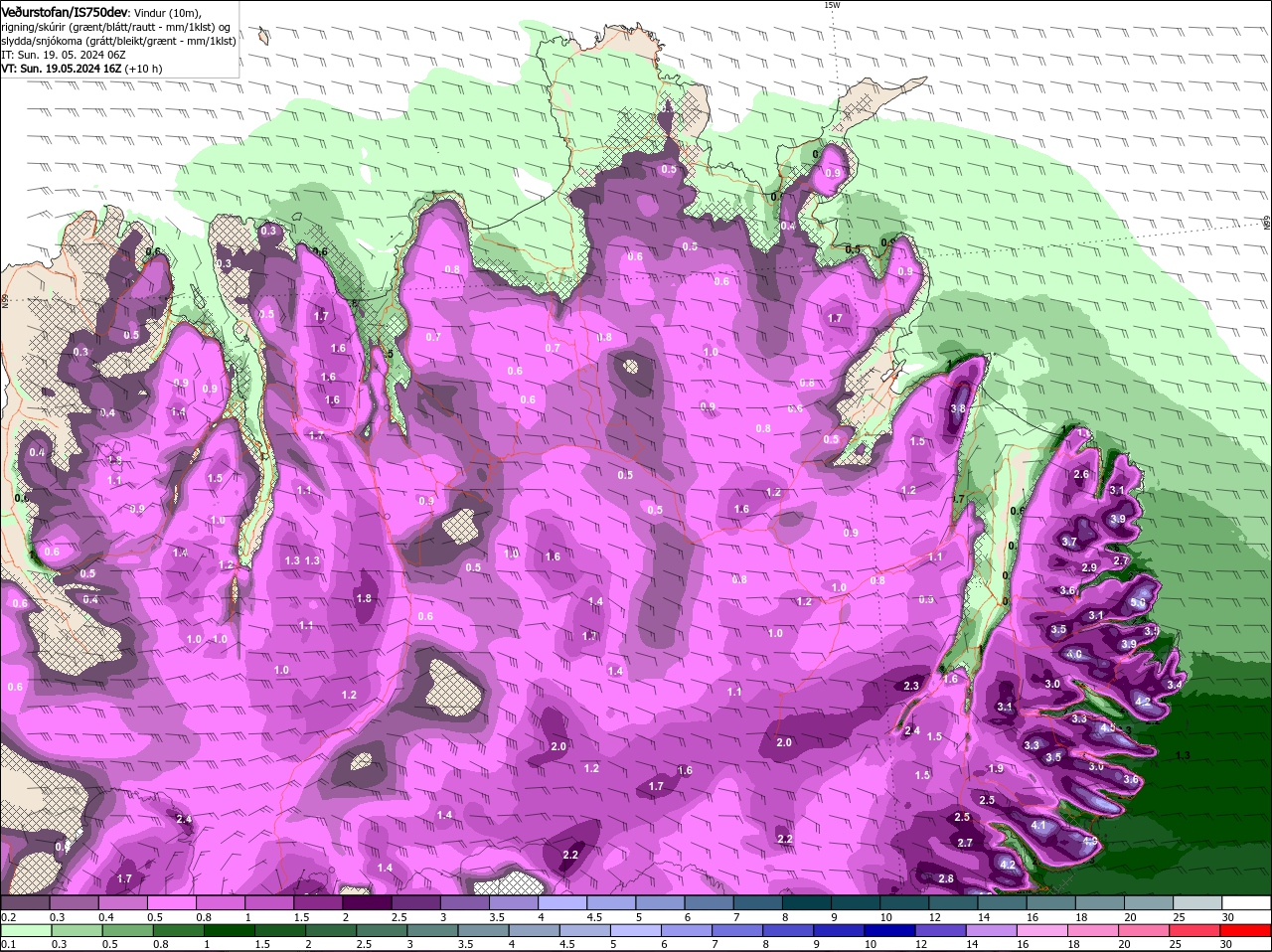The width and height of the screenshot is (1272, 952).
Task: Pick the darkest green swatch above 1 in rain legend
Action: pyautogui.click(x=229, y=930)
